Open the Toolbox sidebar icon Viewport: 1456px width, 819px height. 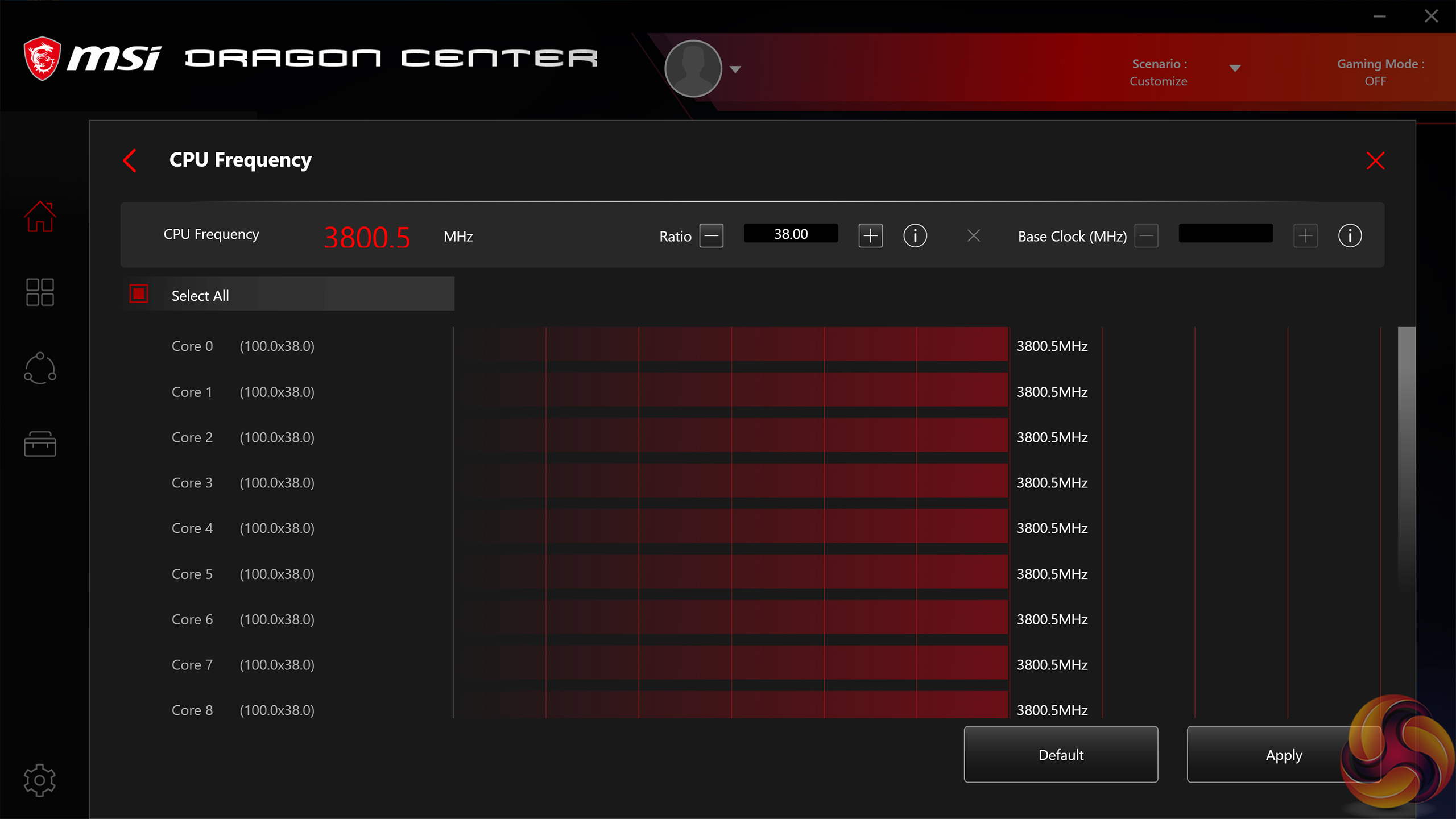click(40, 444)
